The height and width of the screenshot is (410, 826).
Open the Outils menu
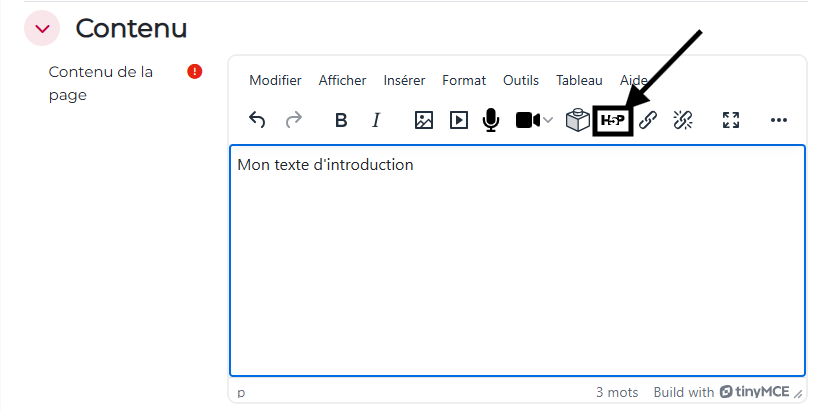point(521,80)
